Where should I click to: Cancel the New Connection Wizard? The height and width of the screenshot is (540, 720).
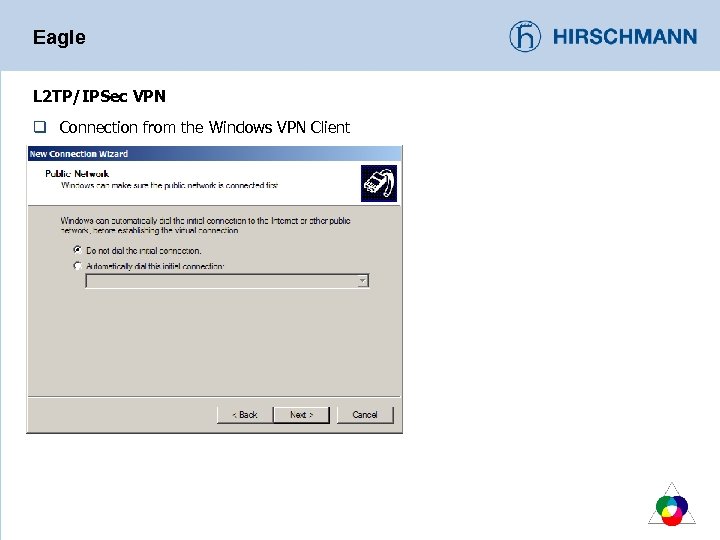coord(365,415)
